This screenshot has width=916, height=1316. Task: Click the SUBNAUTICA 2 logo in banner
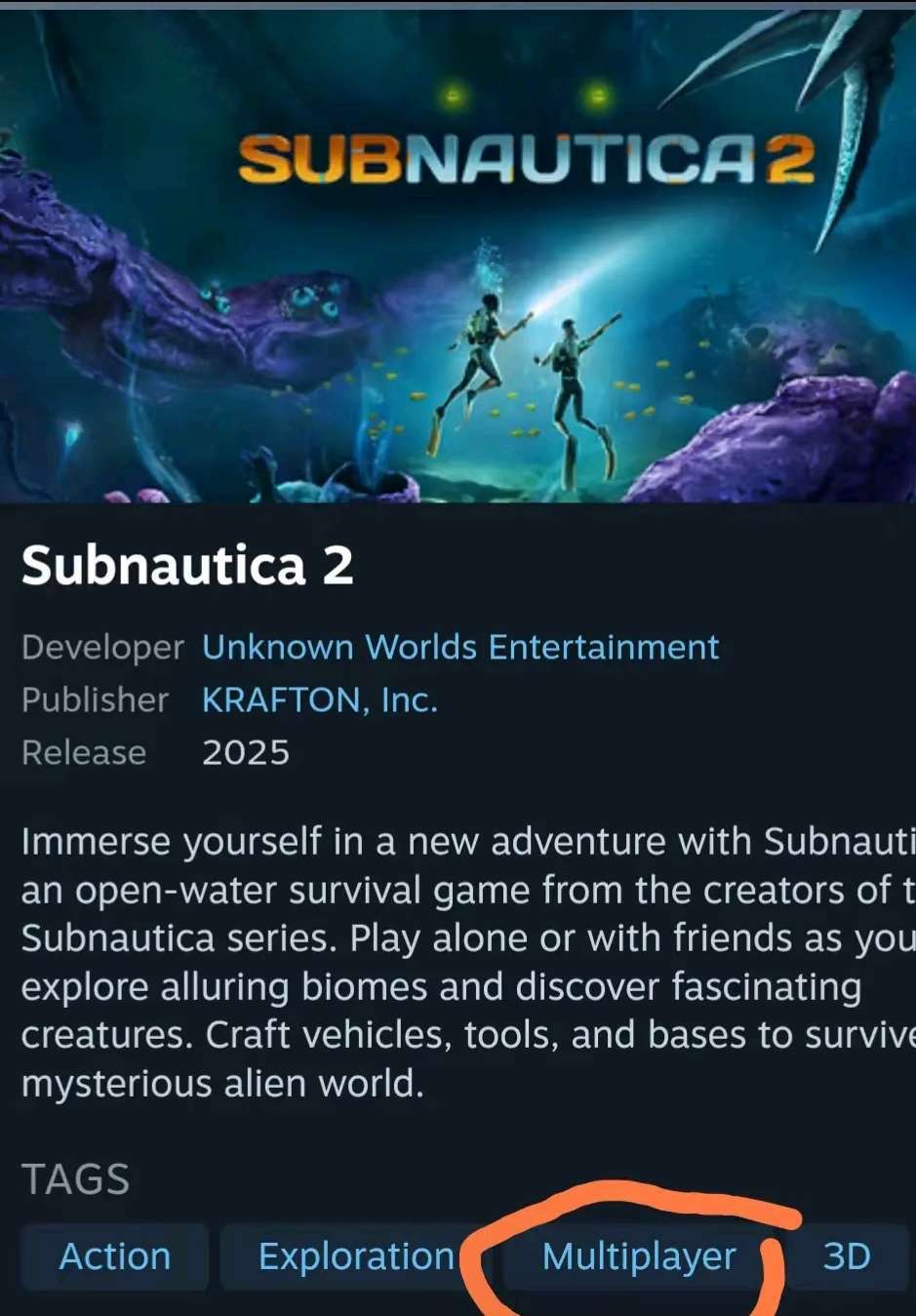pyautogui.click(x=527, y=159)
